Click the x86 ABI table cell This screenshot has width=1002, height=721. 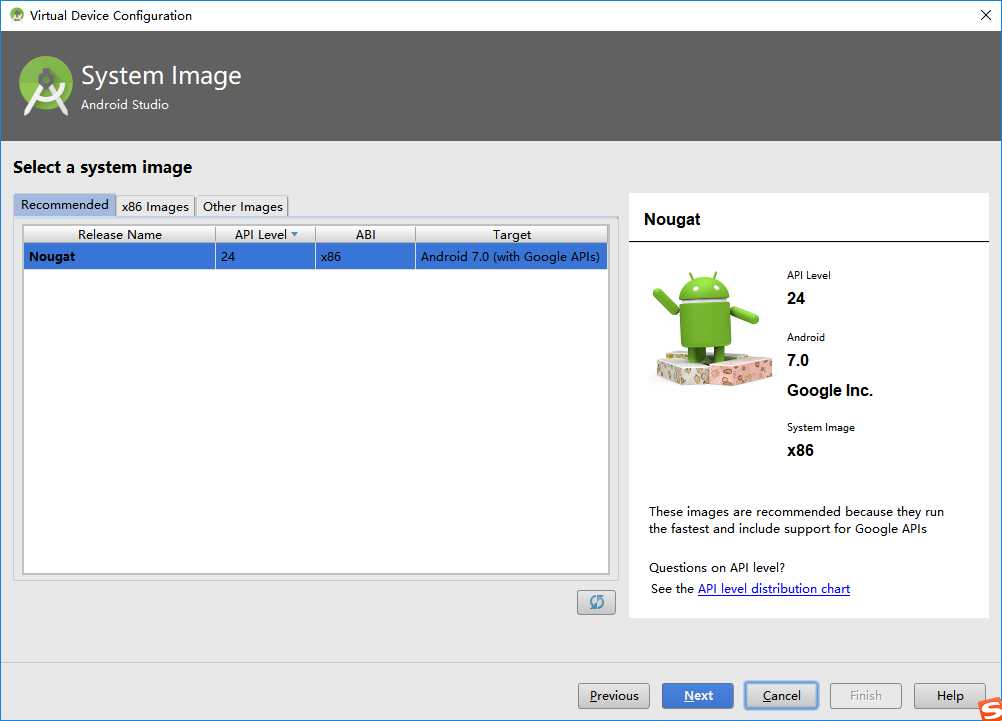(365, 256)
